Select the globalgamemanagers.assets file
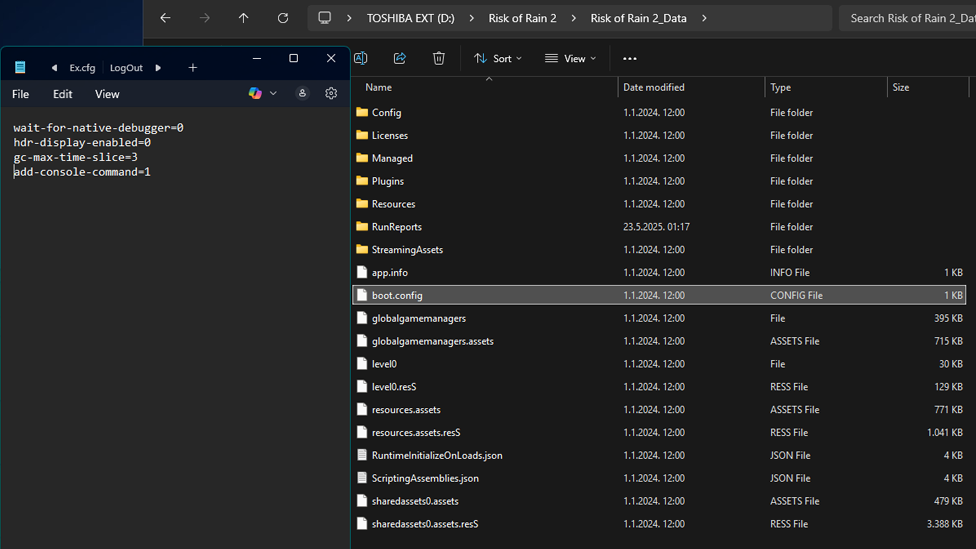The height and width of the screenshot is (549, 976). pyautogui.click(x=659, y=341)
